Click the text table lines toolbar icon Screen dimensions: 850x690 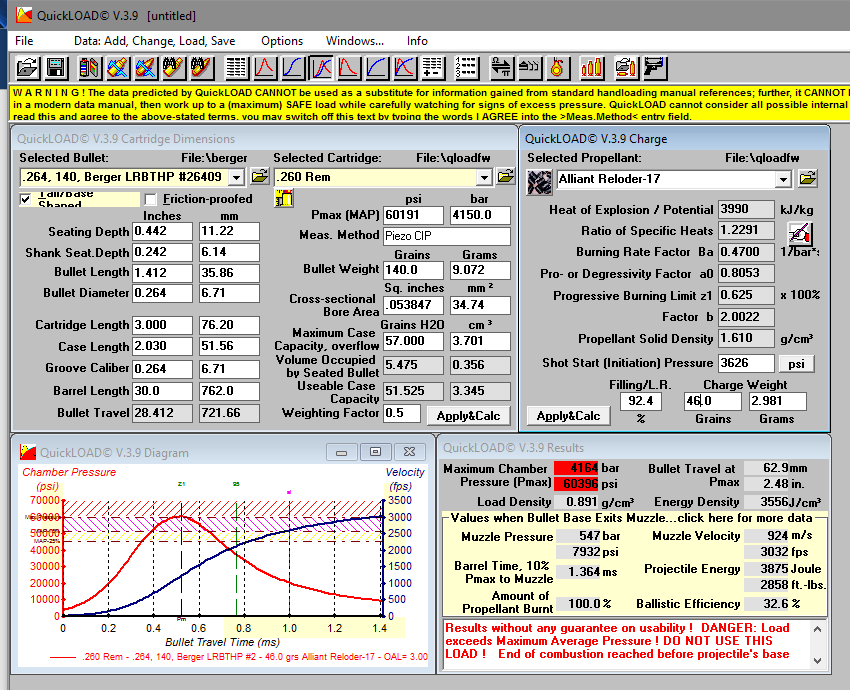click(236, 68)
